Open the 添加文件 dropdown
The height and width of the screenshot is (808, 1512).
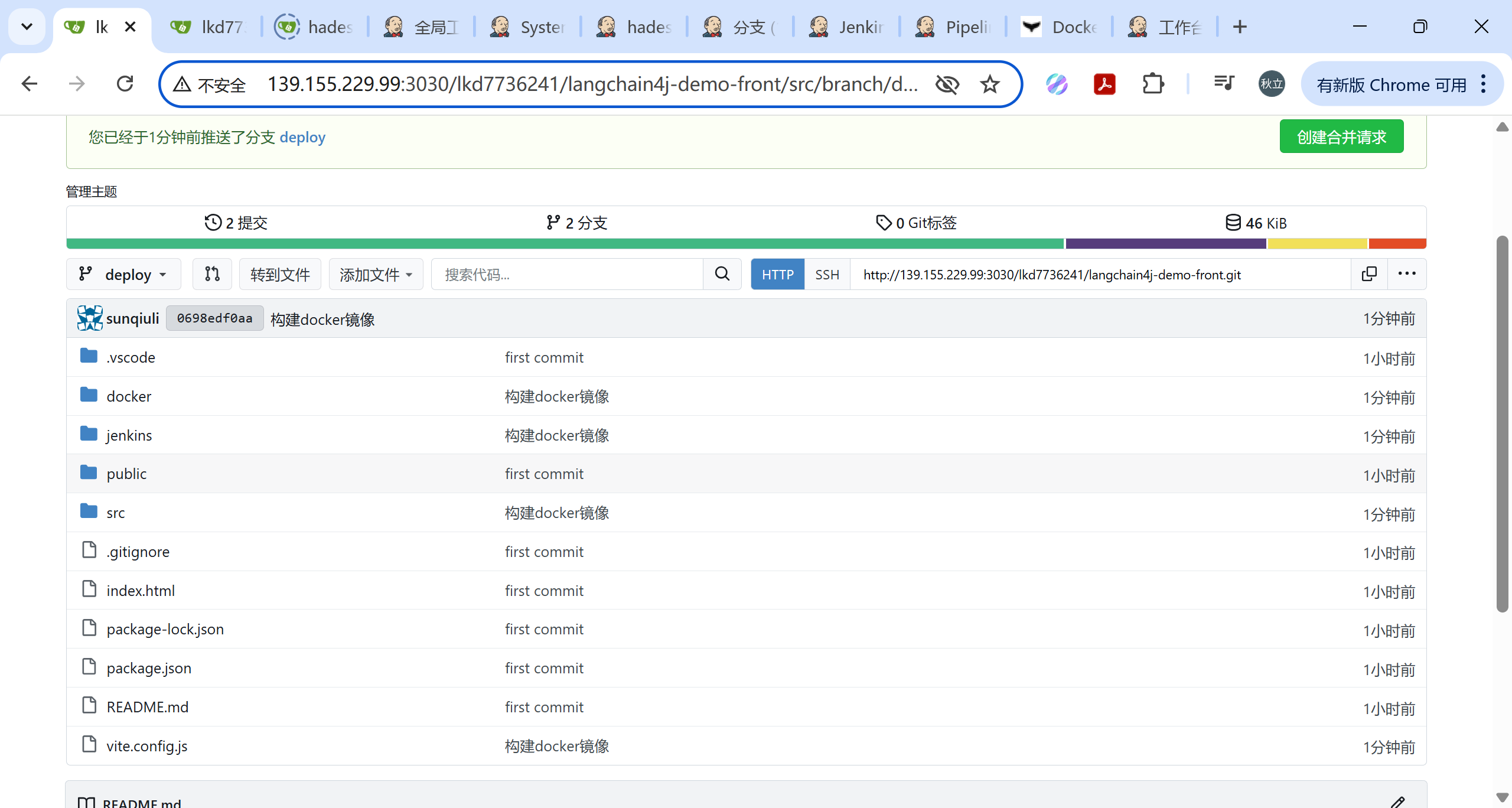[x=376, y=275]
